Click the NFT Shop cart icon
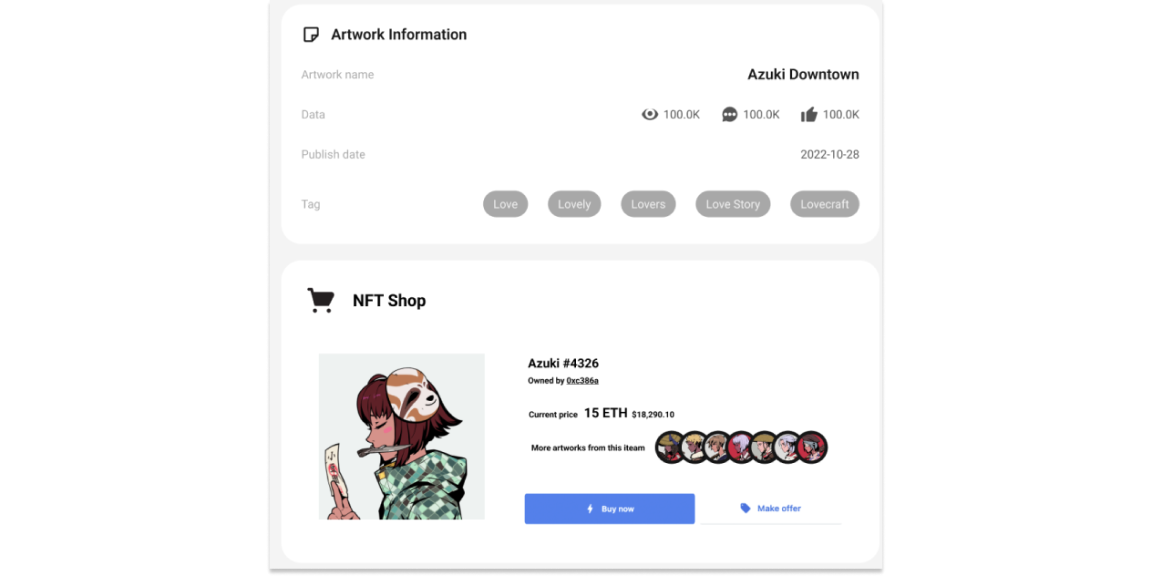Screen dimensions: 1152x576 click(320, 300)
